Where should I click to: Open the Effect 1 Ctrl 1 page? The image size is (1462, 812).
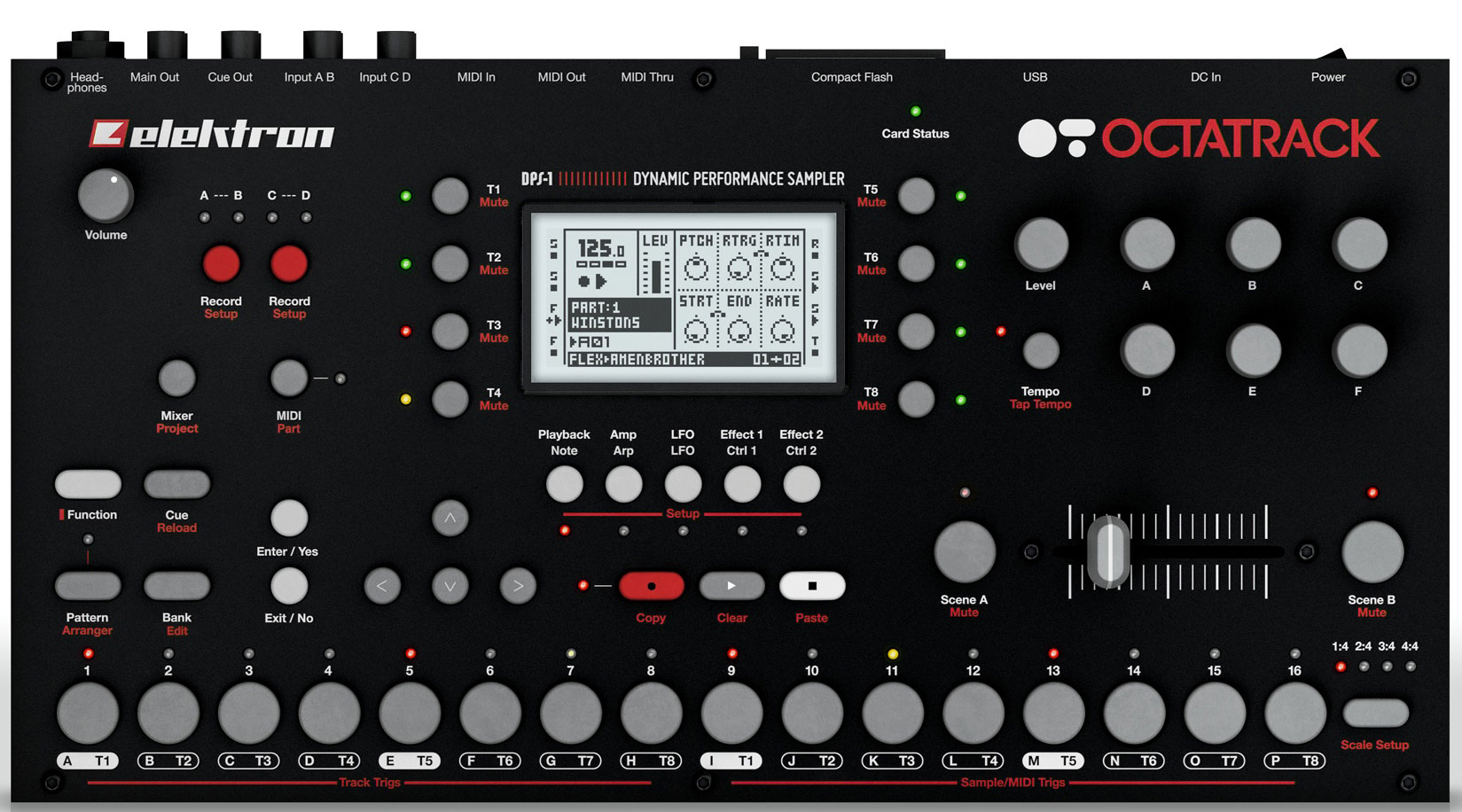[x=743, y=485]
